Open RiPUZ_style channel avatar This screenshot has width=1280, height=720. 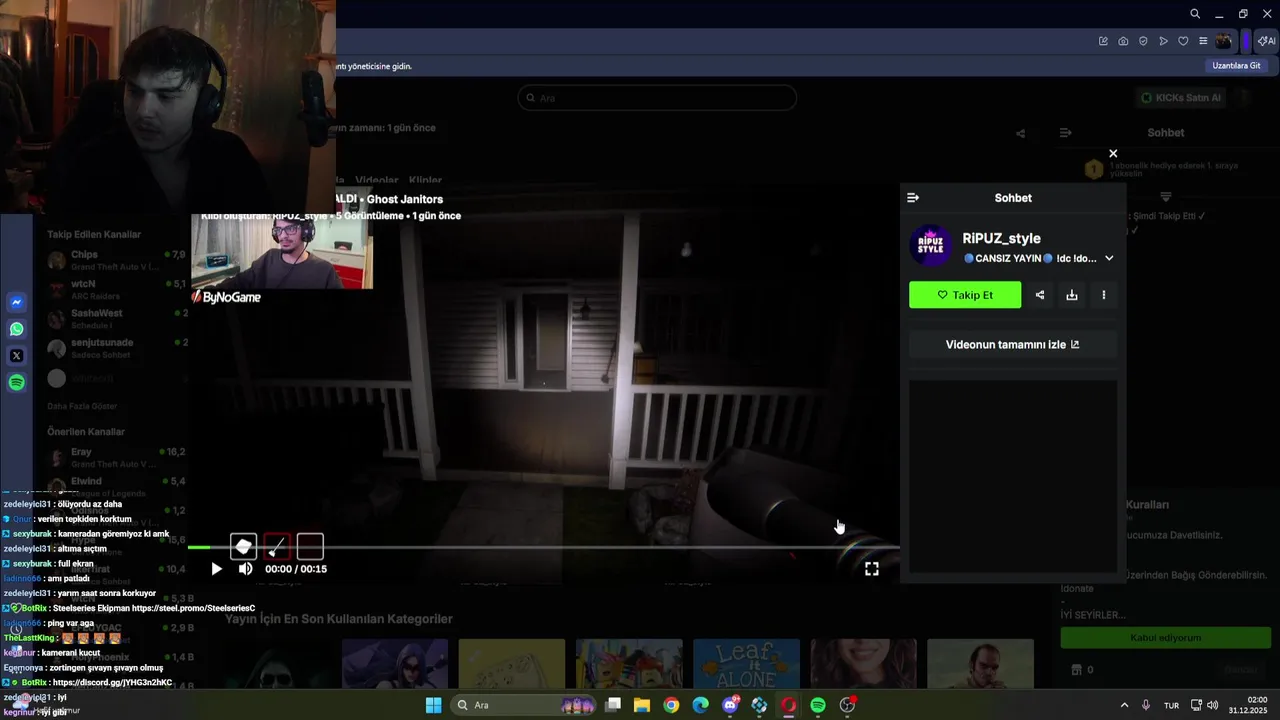931,246
